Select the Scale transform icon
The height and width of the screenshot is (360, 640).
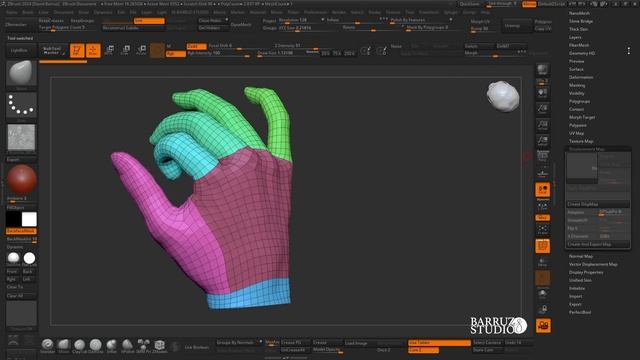point(126,50)
